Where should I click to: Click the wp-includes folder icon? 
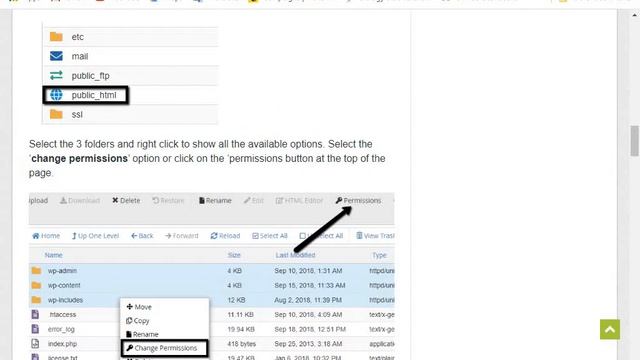(x=36, y=300)
